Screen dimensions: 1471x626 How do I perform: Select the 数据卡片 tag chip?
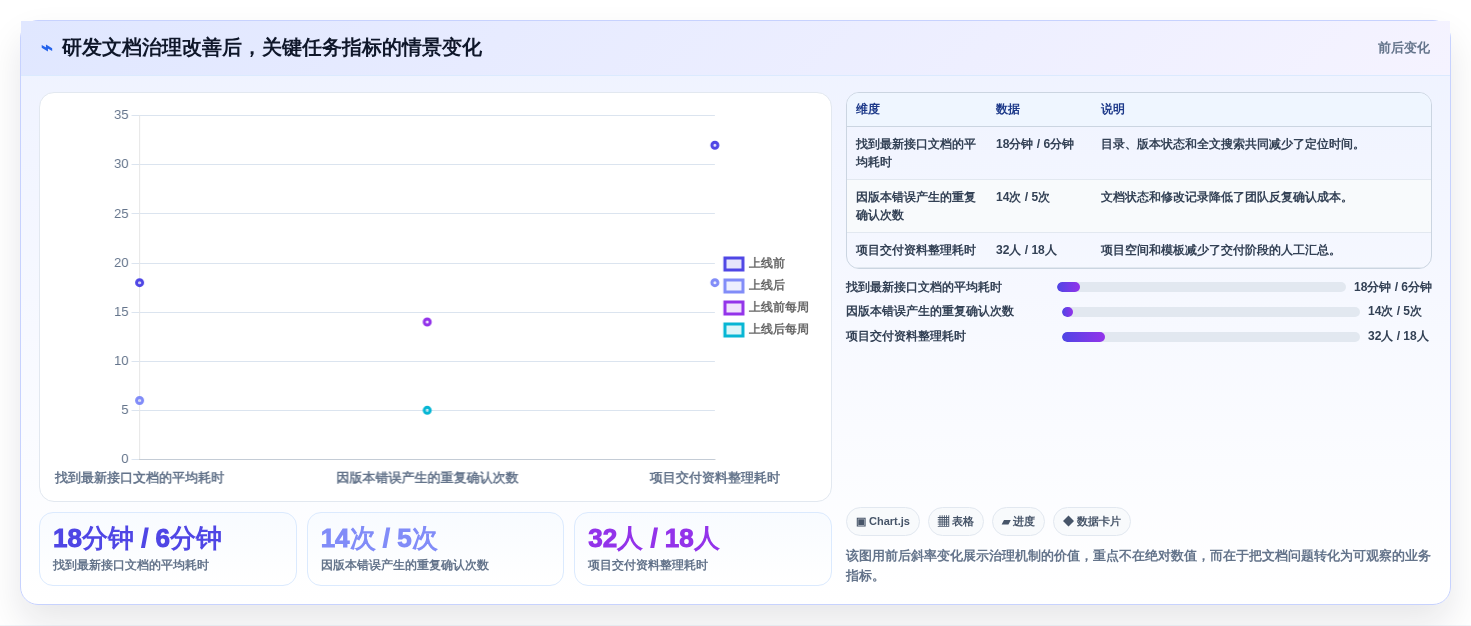pyautogui.click(x=1092, y=522)
